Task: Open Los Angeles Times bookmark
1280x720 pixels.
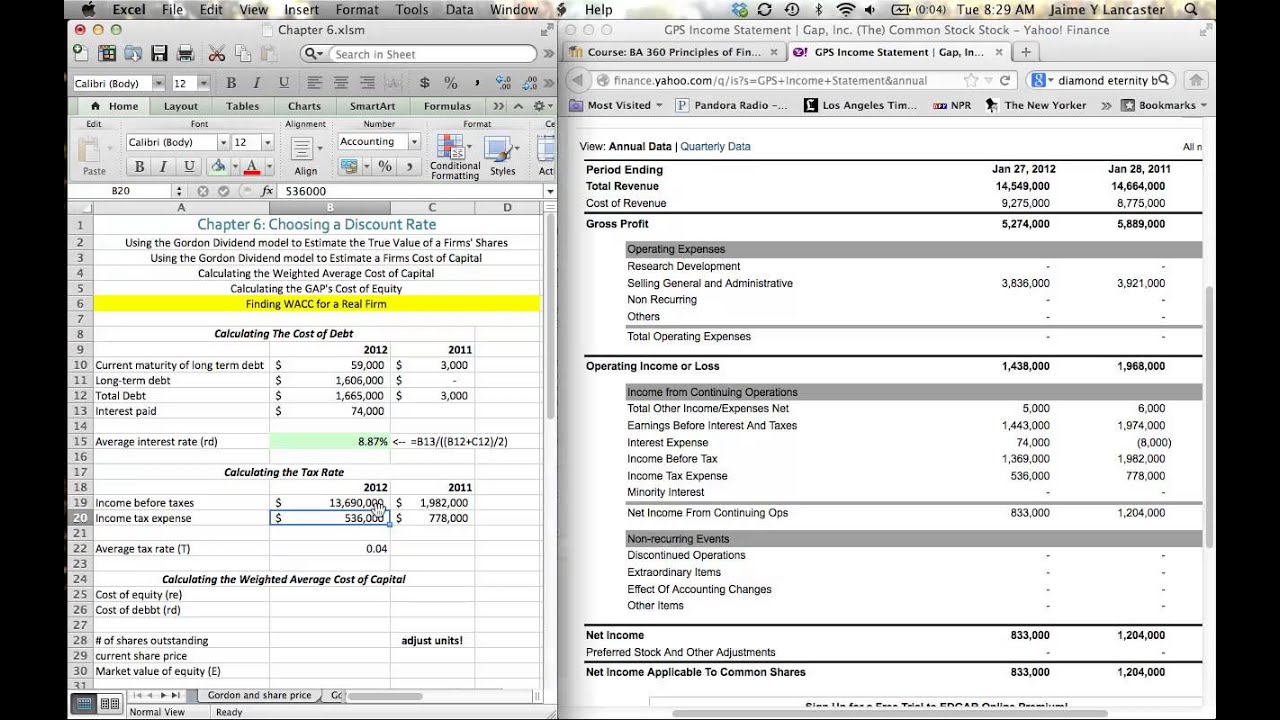Action: tap(861, 105)
